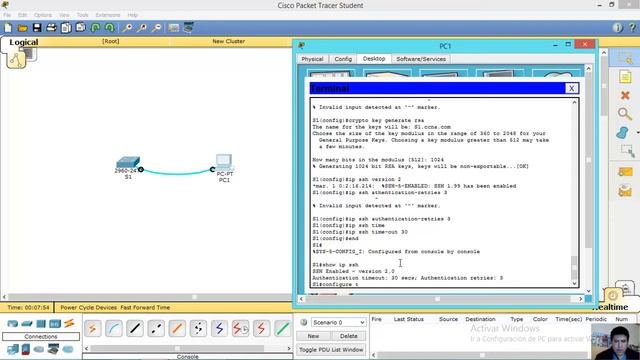Zoom out using magnifier minus icon
The width and height of the screenshot is (640, 360).
pyautogui.click(x=157, y=28)
